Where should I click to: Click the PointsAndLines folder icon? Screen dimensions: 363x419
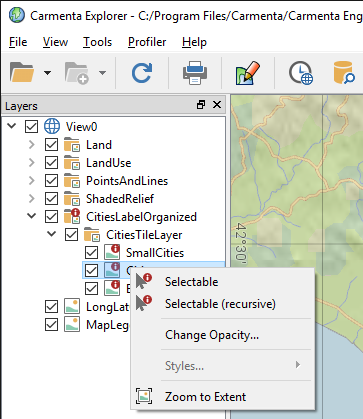(x=72, y=181)
